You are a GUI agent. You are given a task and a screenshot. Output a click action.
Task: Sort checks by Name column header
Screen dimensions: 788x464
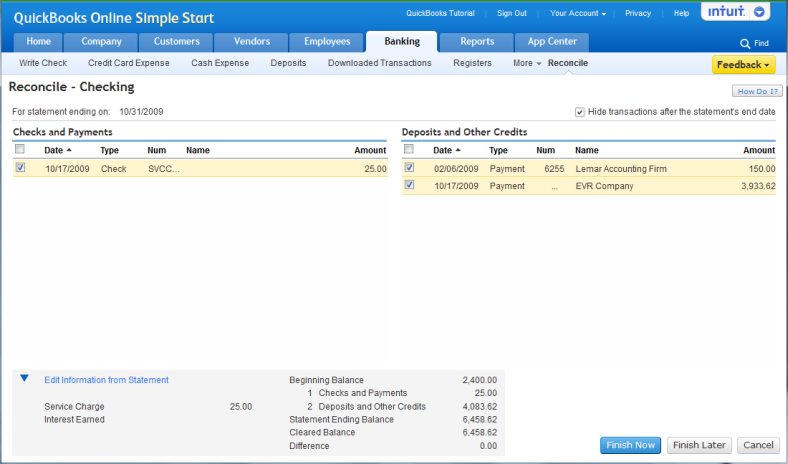(x=198, y=150)
